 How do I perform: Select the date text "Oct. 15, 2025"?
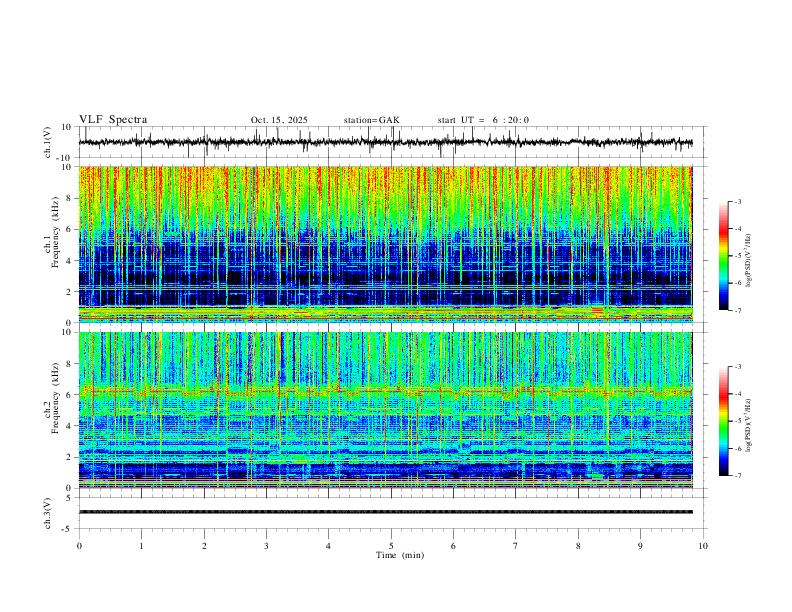pos(279,120)
